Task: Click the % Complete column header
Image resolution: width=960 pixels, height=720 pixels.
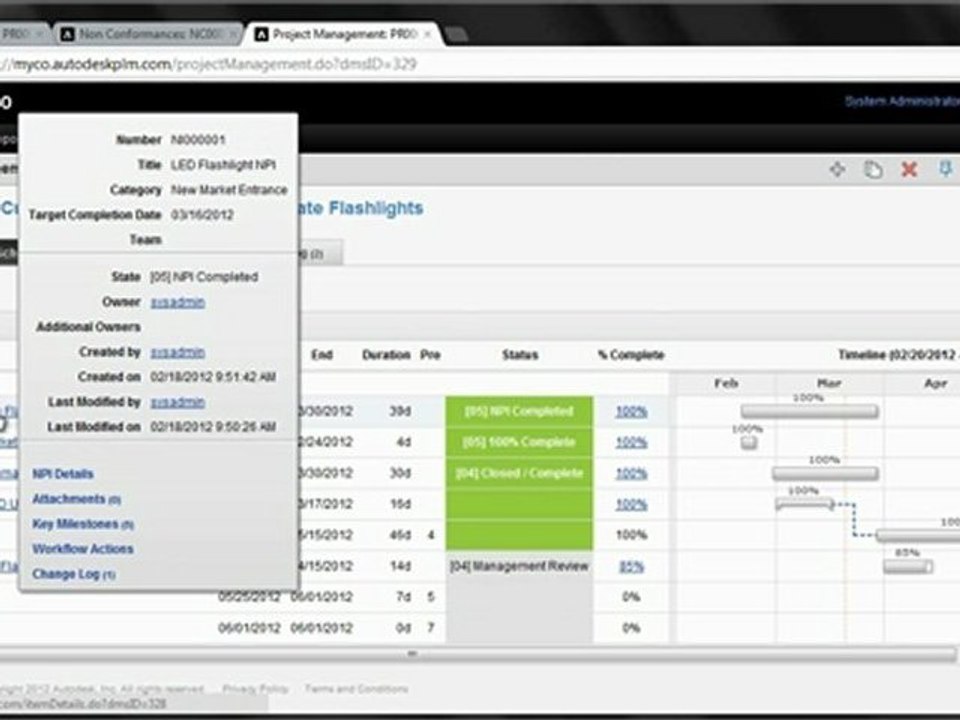Action: click(x=631, y=354)
